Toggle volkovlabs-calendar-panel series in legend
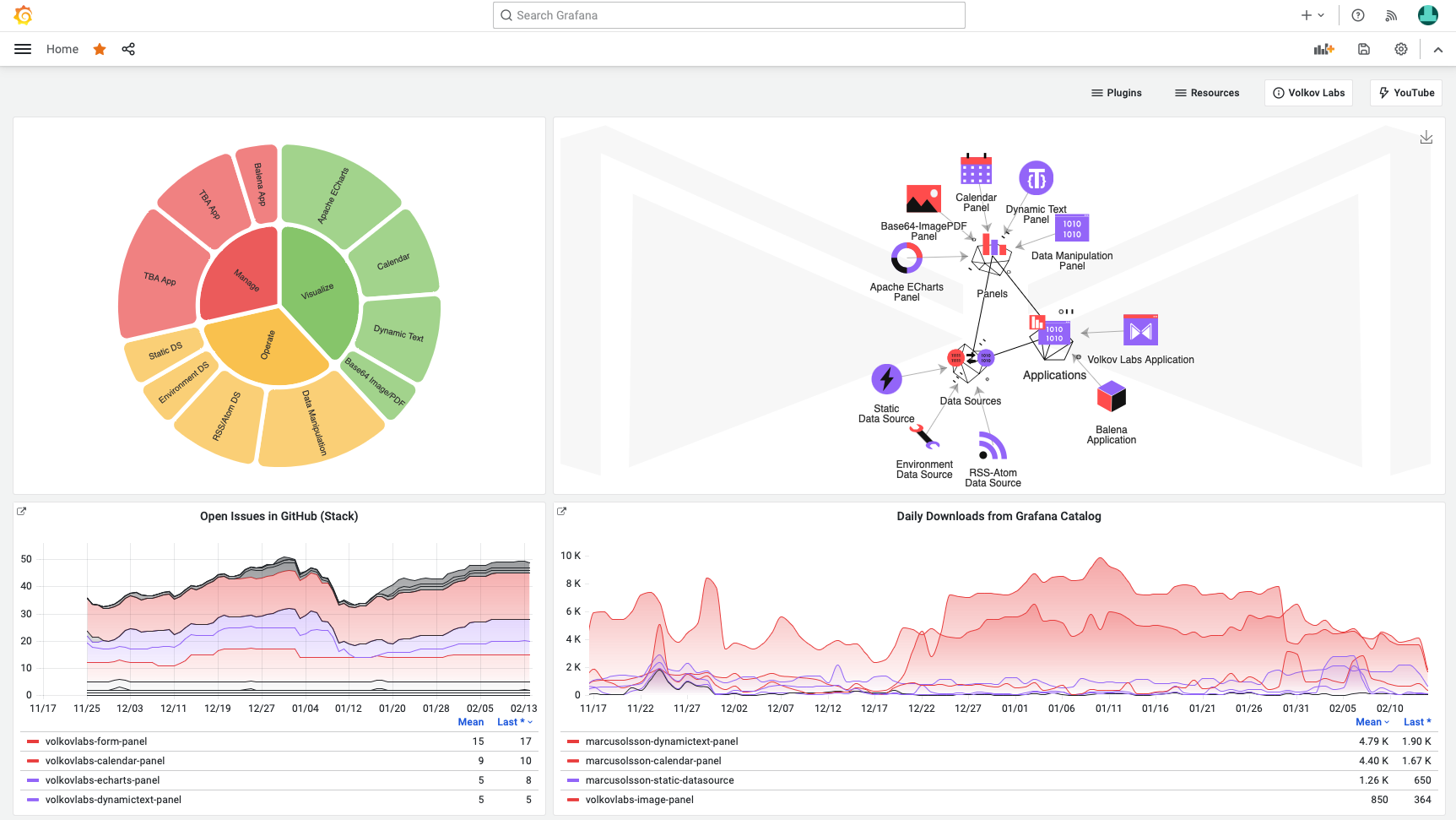The image size is (1456, 820). point(105,761)
